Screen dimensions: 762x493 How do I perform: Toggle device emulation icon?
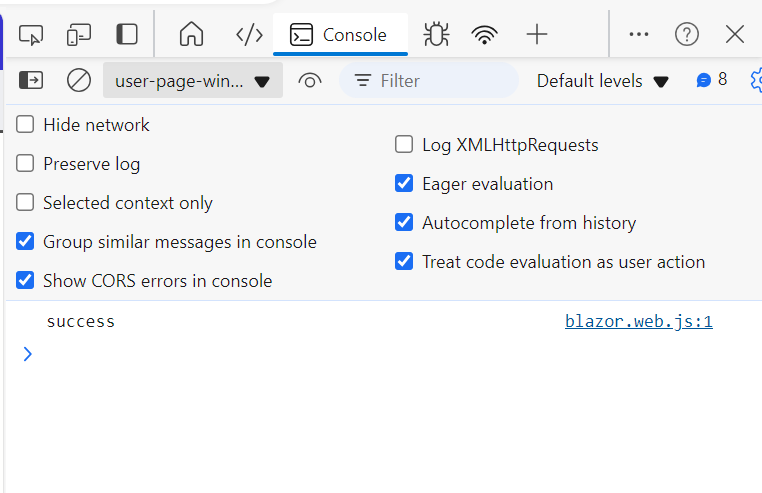(x=79, y=35)
